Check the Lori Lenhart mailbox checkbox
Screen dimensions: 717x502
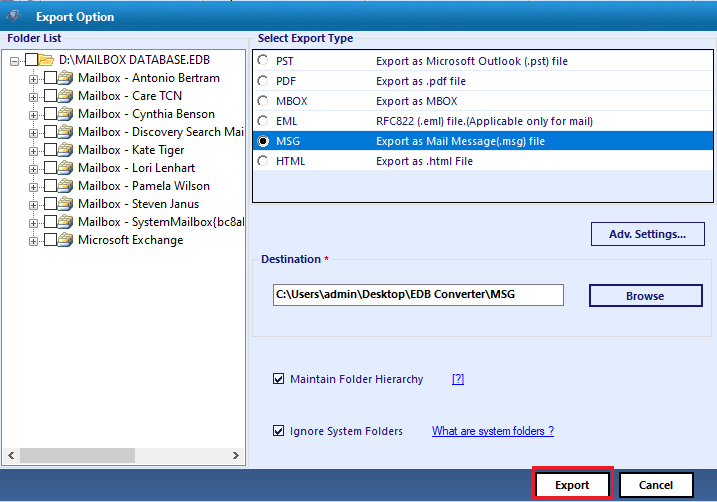pos(50,168)
